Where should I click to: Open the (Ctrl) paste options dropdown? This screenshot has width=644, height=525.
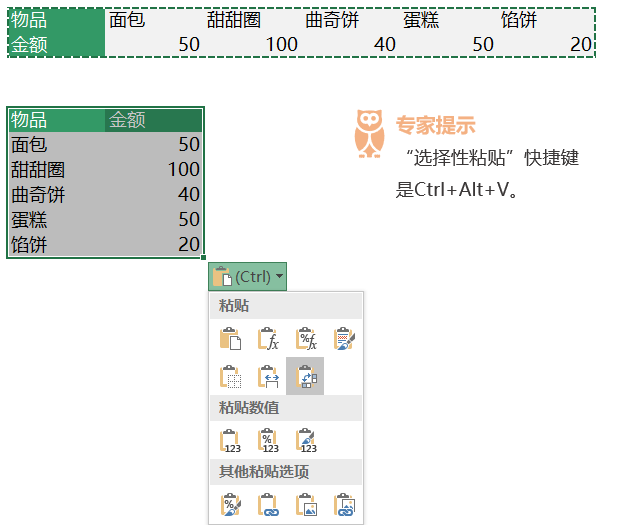249,276
